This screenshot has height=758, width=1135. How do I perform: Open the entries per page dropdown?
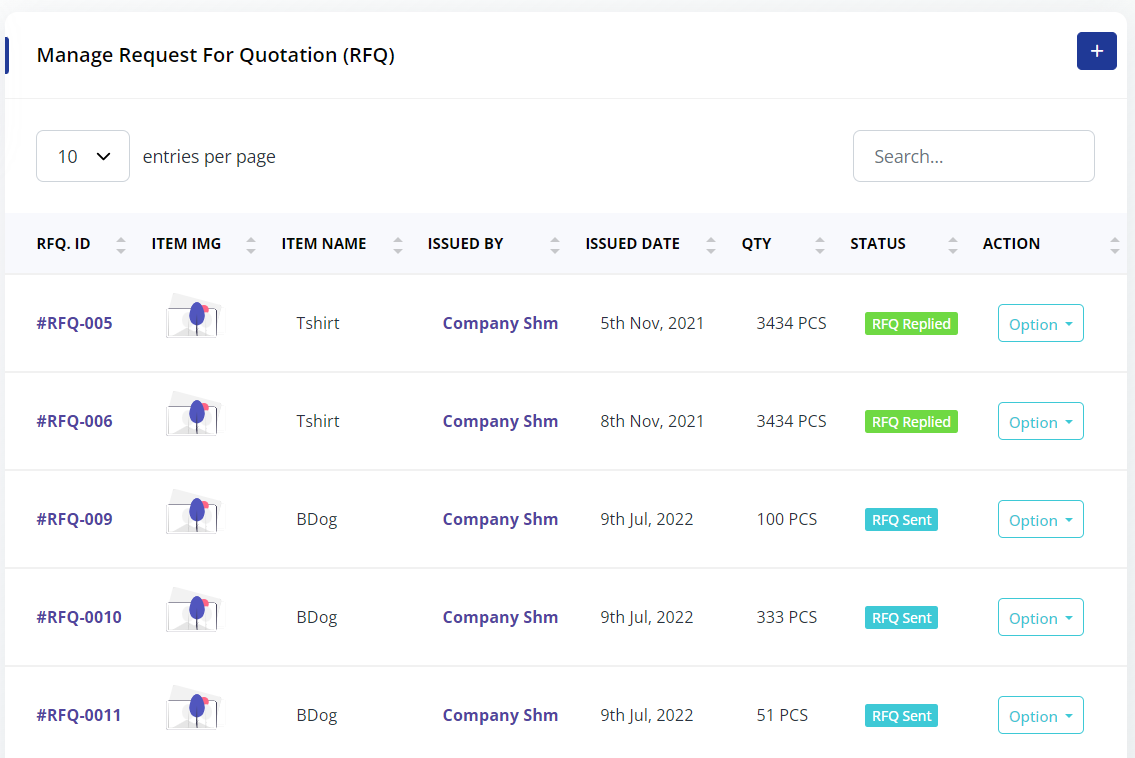(83, 156)
